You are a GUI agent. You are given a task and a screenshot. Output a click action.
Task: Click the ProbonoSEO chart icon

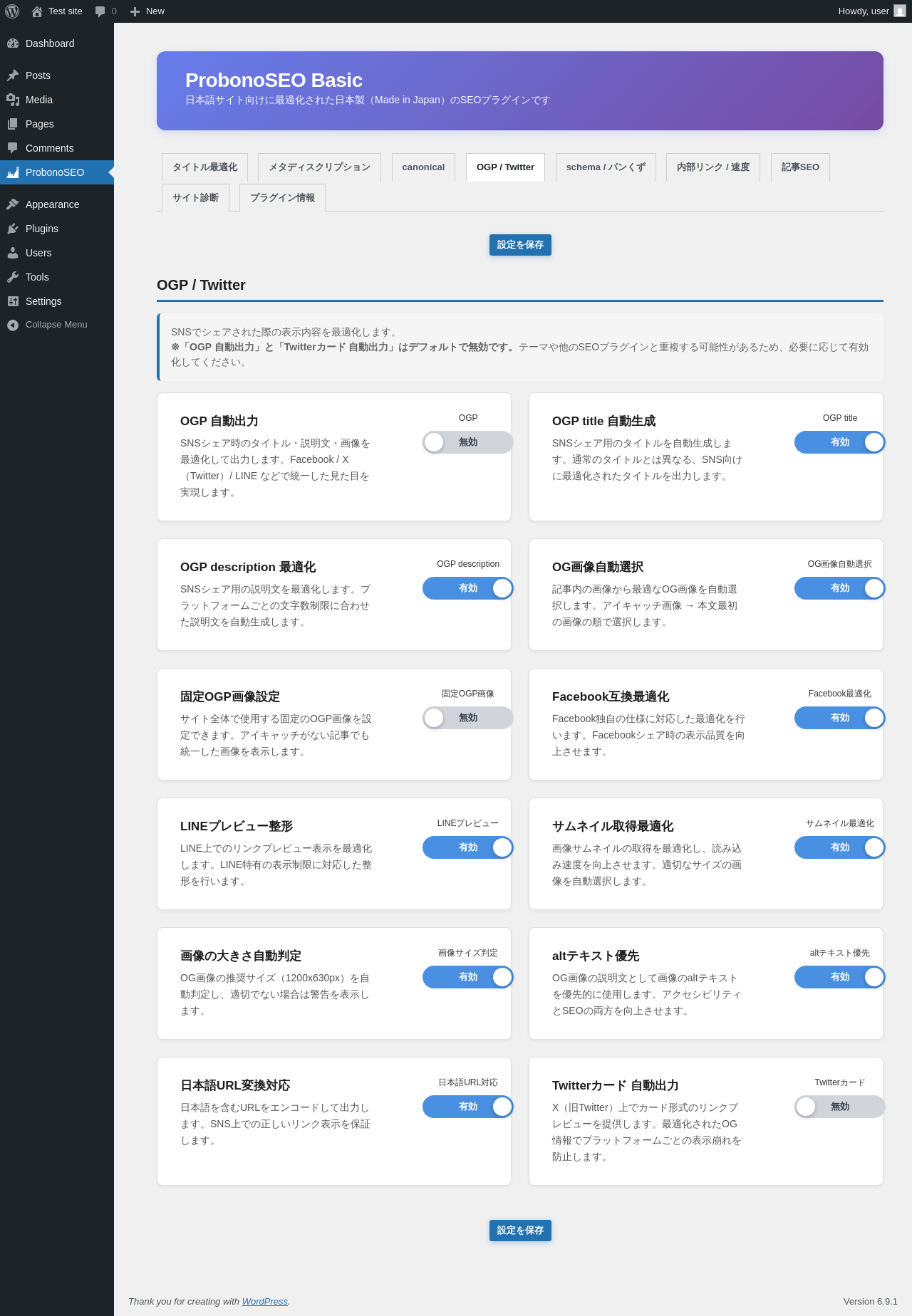tap(13, 172)
